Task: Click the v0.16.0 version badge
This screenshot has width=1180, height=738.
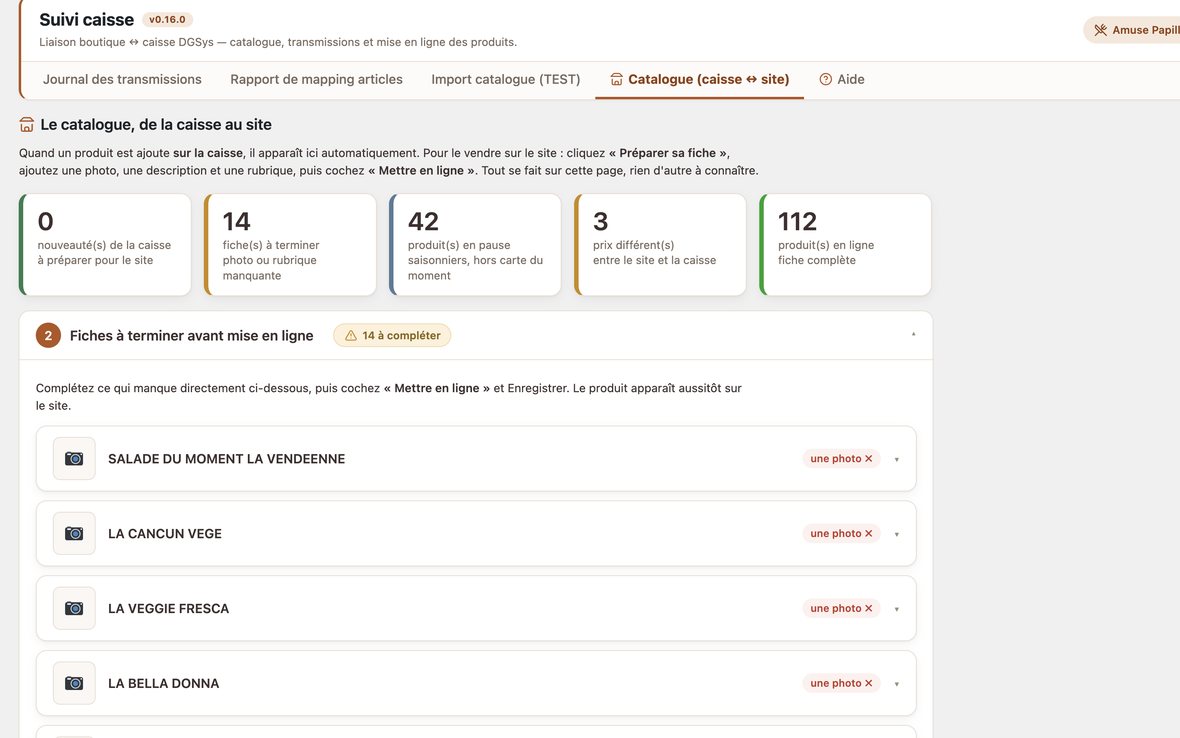Action: click(x=167, y=20)
